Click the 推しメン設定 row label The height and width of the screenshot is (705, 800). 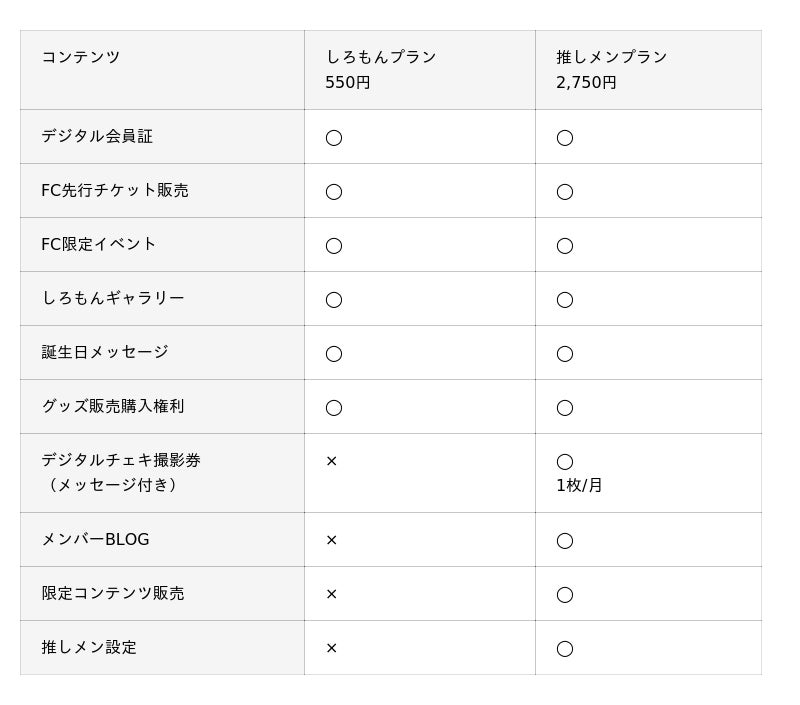89,647
